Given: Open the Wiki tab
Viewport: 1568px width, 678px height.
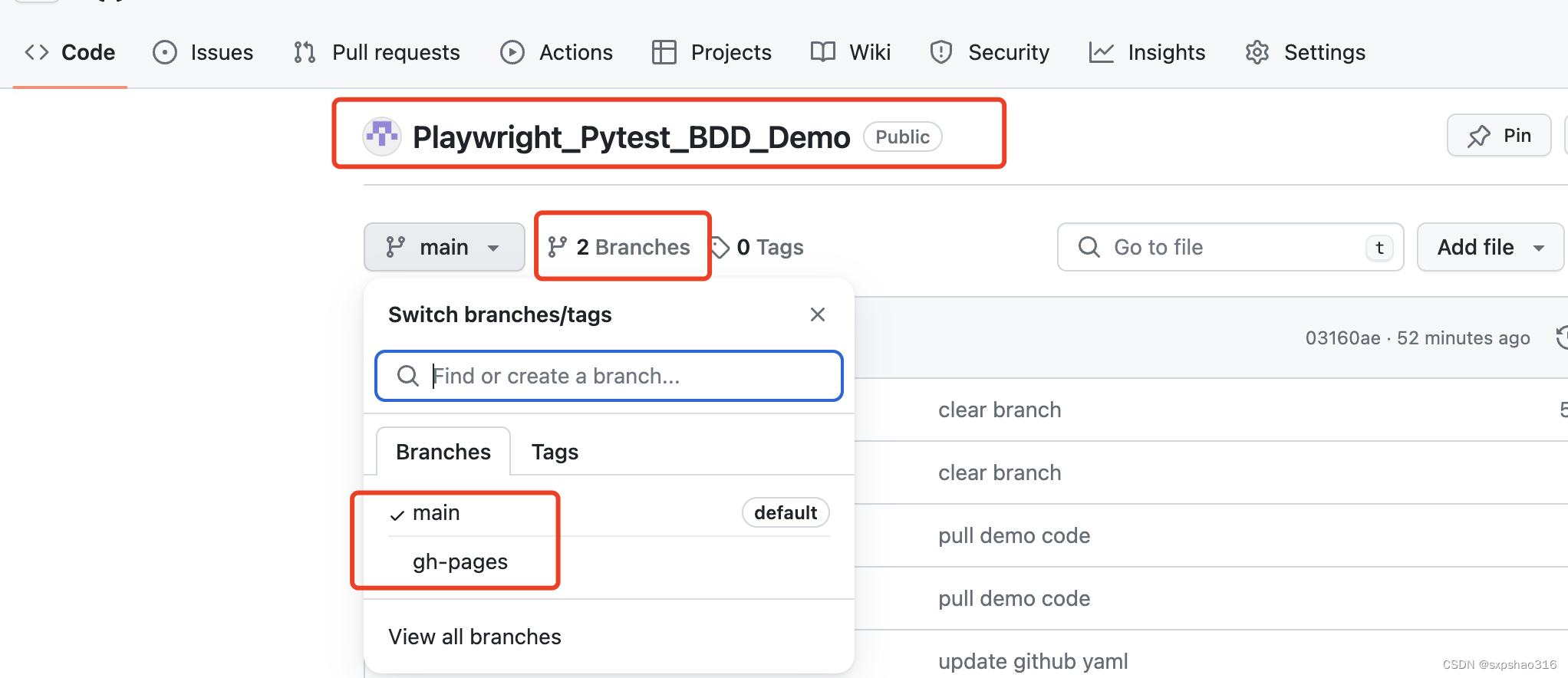Looking at the screenshot, I should [851, 52].
